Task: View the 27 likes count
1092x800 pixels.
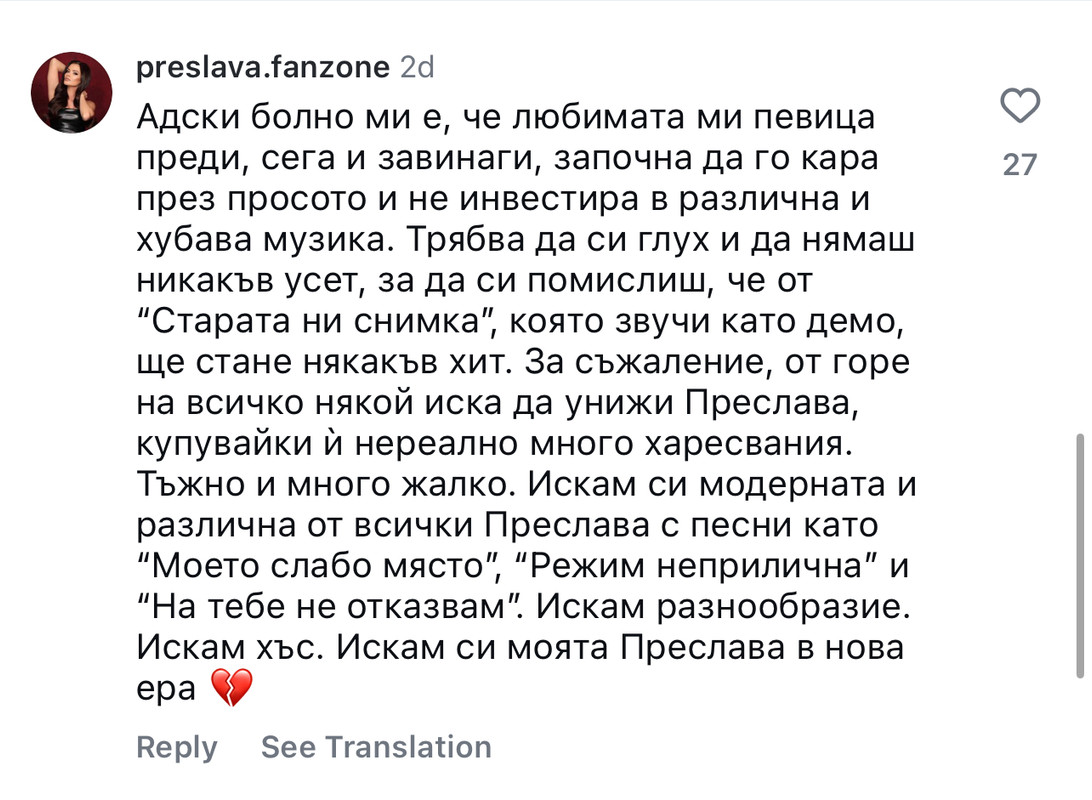Action: [1020, 164]
